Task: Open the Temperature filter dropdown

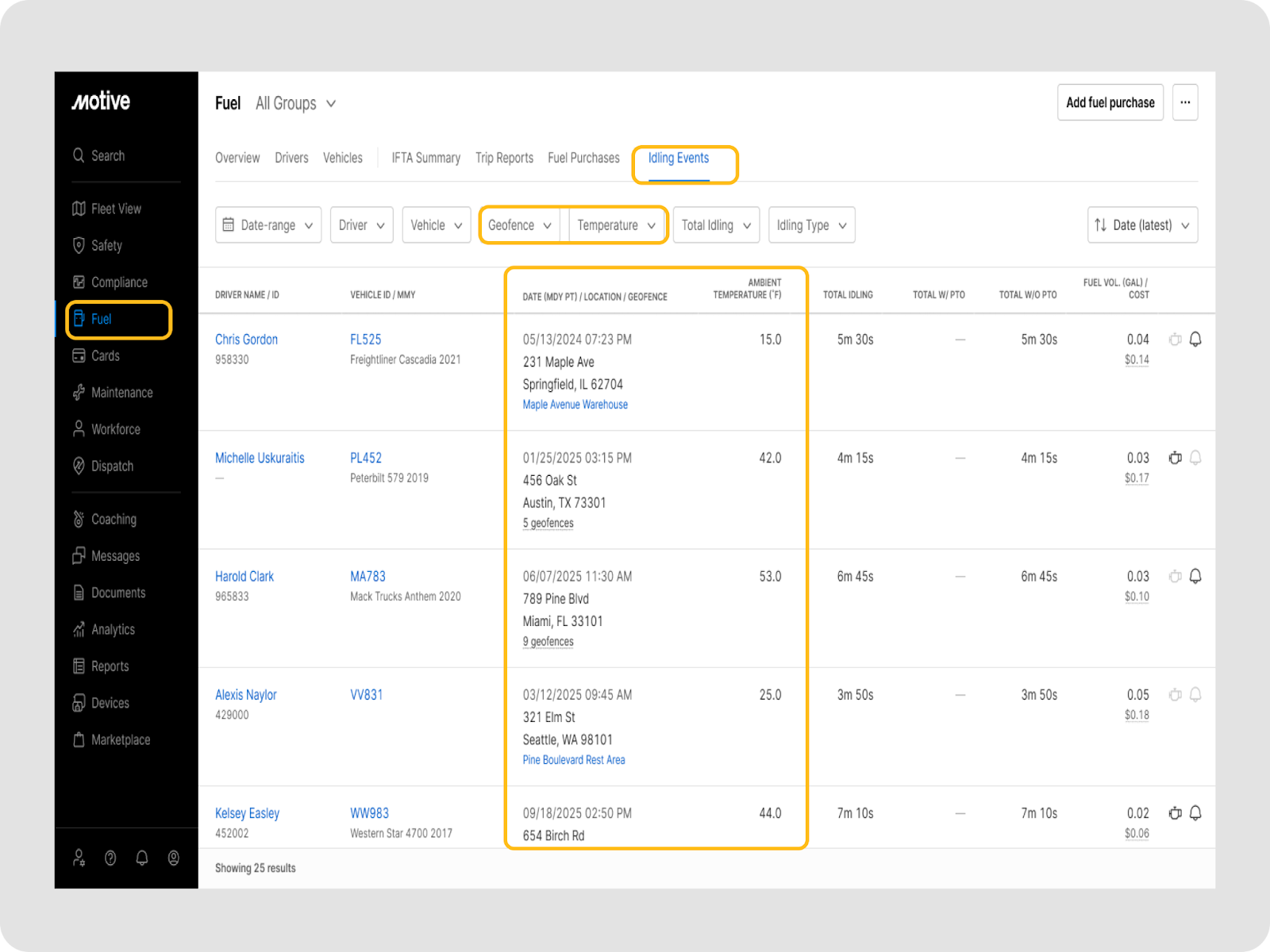Action: tap(617, 225)
